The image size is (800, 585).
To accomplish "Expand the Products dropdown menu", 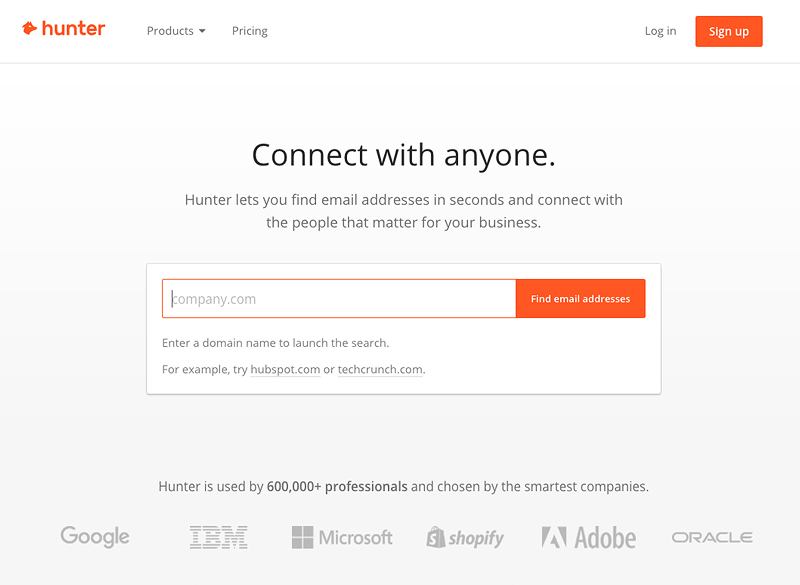I will coord(176,31).
